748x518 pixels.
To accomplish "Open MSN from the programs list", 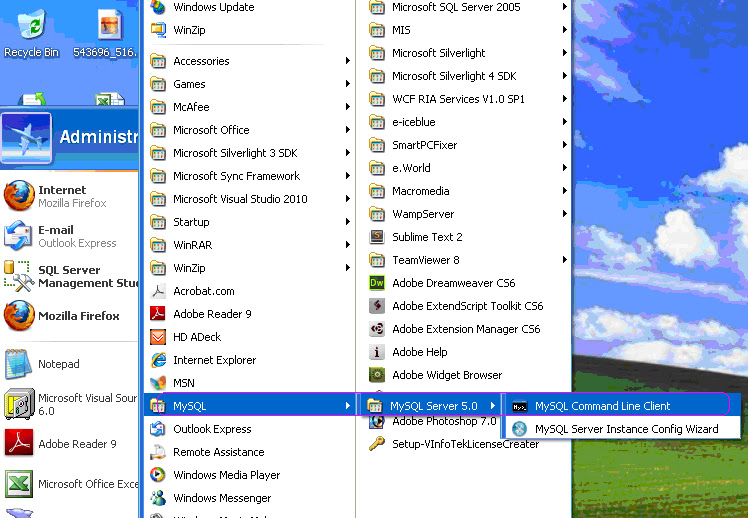I will [249, 383].
